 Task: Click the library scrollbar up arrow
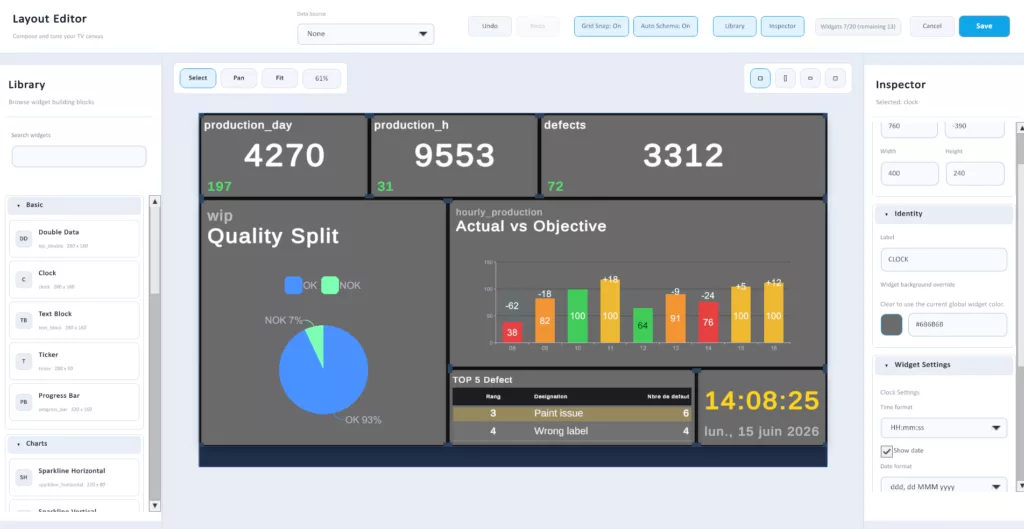coord(155,202)
